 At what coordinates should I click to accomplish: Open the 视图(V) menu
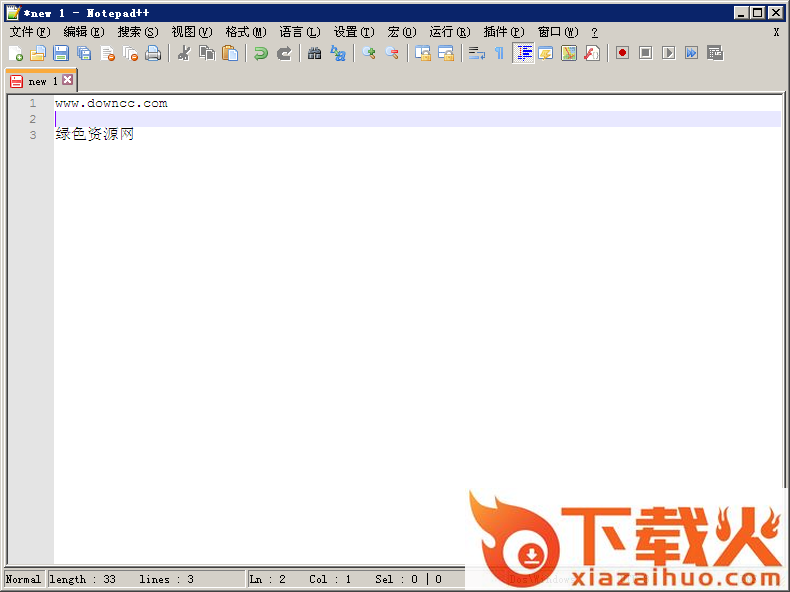191,32
